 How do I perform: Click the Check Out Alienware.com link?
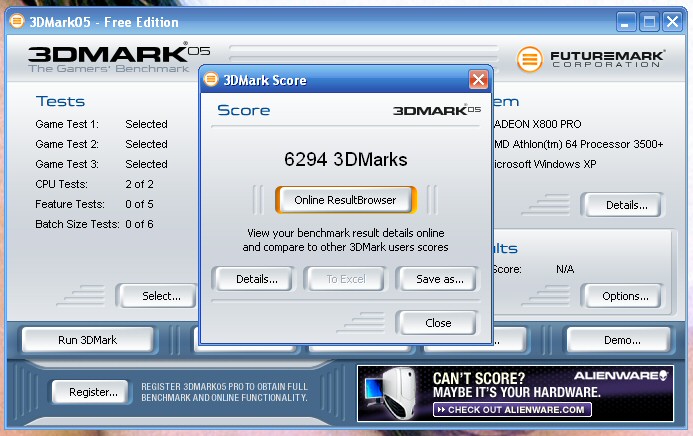pyautogui.click(x=513, y=409)
